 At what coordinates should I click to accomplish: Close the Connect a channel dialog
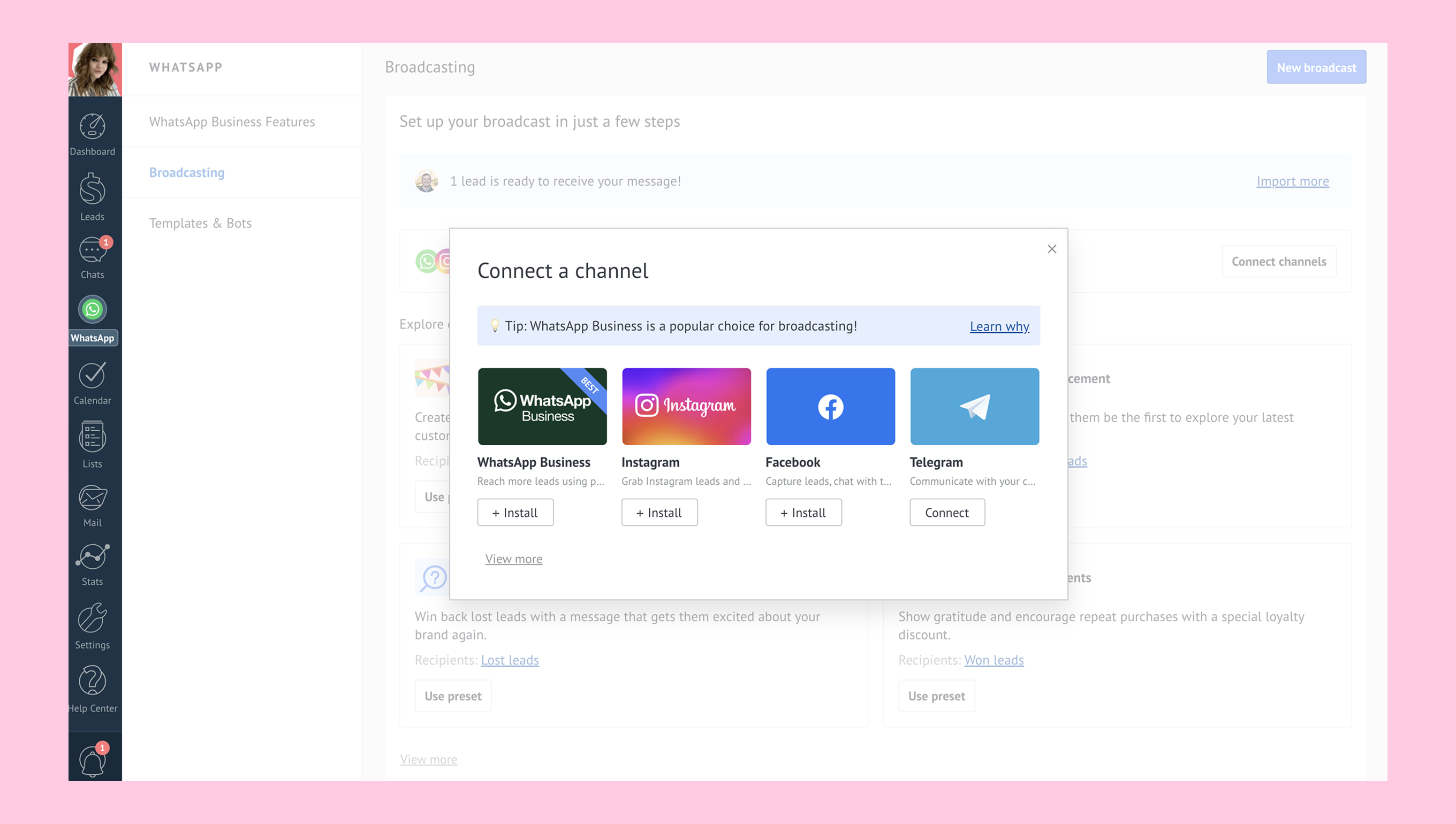[1052, 249]
